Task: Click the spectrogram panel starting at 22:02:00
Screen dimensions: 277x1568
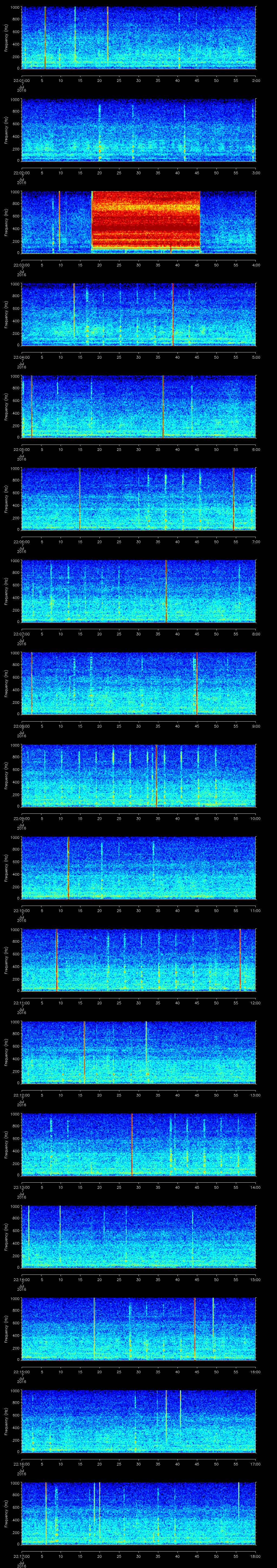Action: point(138,130)
